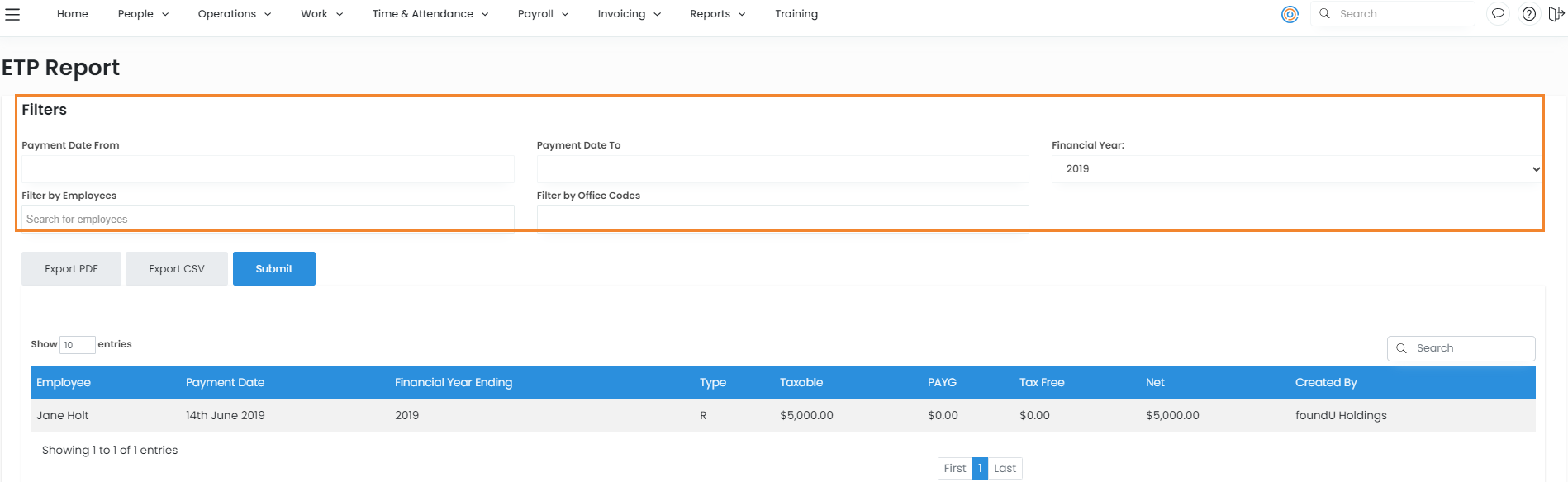Open the chat speech bubble icon

pyautogui.click(x=1497, y=14)
